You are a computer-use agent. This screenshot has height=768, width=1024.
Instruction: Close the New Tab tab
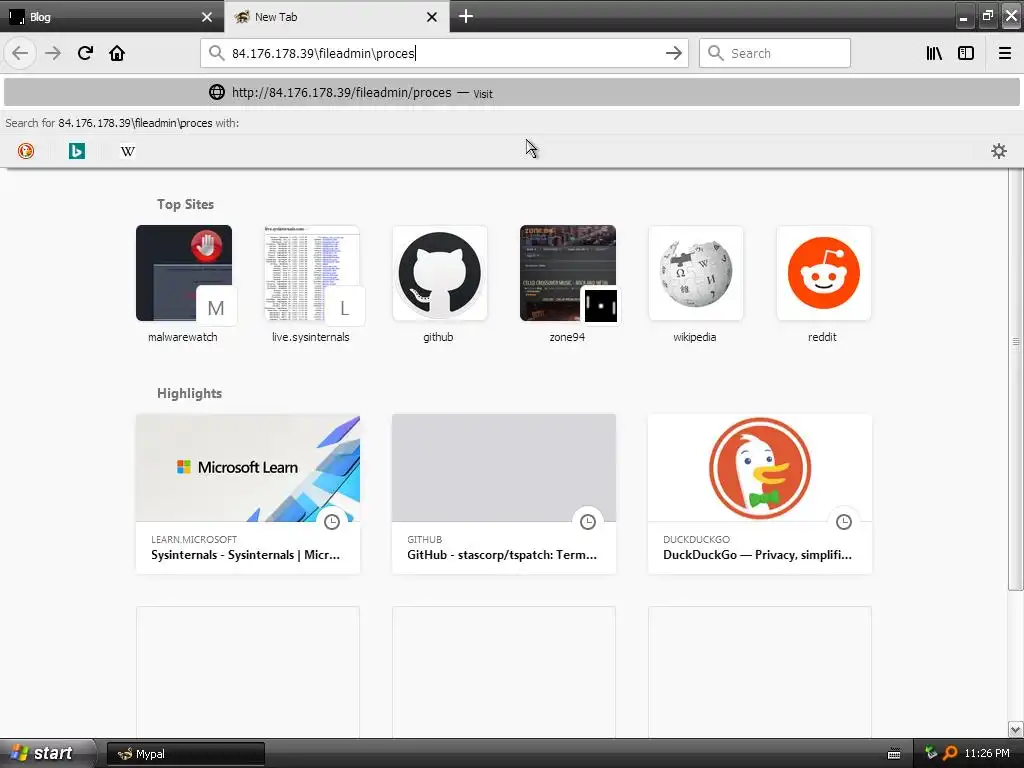point(432,17)
